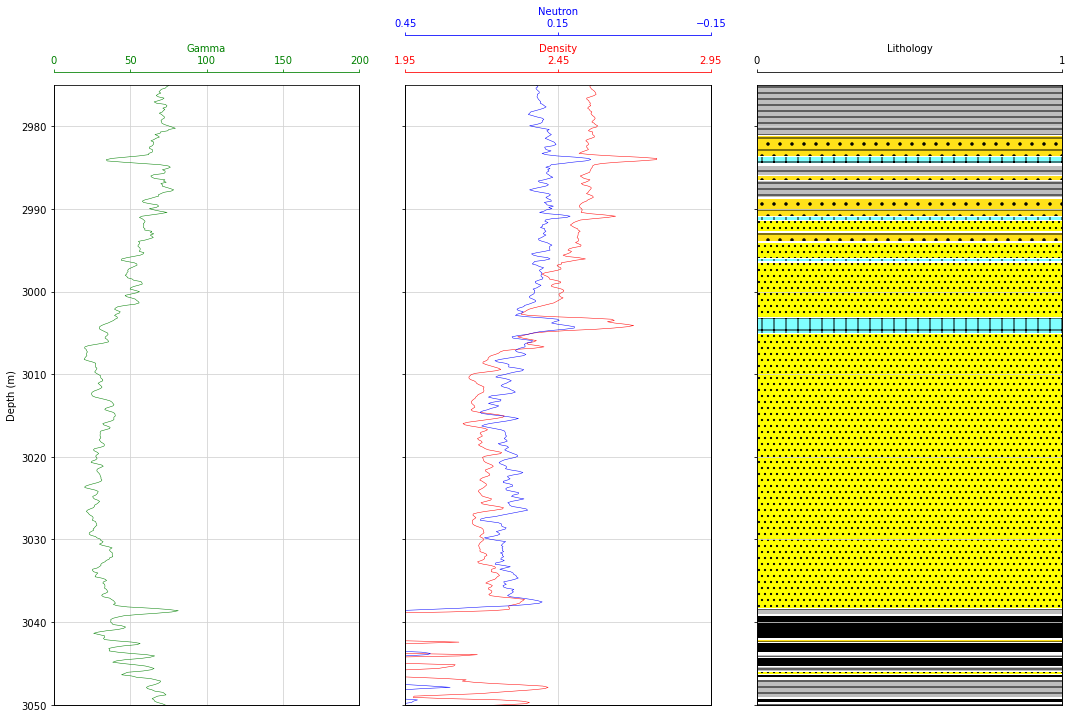Click the 3000 depth tick label
Viewport: 1072px width, 718px height.
coord(31,292)
